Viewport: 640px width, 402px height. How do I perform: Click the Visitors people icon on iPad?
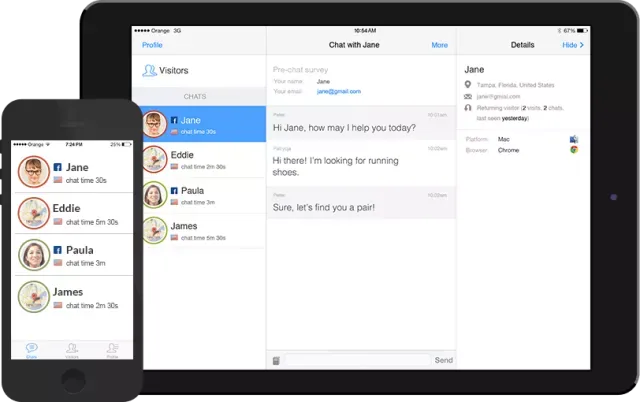[x=149, y=70]
